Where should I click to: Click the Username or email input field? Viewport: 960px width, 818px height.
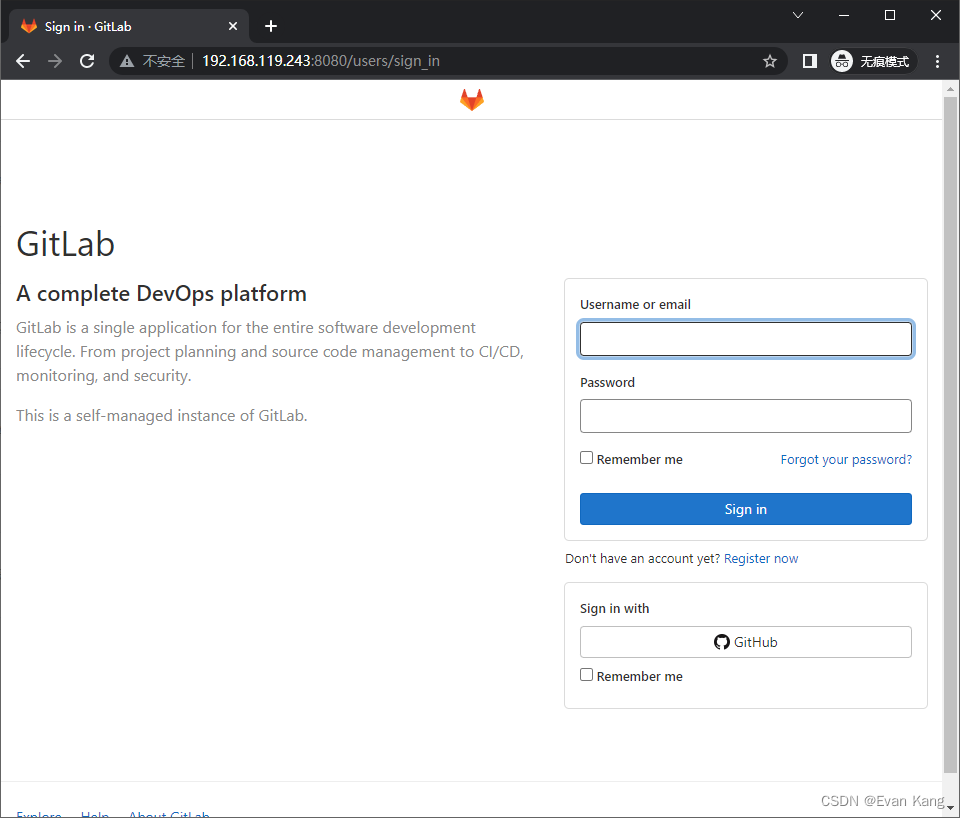tap(745, 339)
